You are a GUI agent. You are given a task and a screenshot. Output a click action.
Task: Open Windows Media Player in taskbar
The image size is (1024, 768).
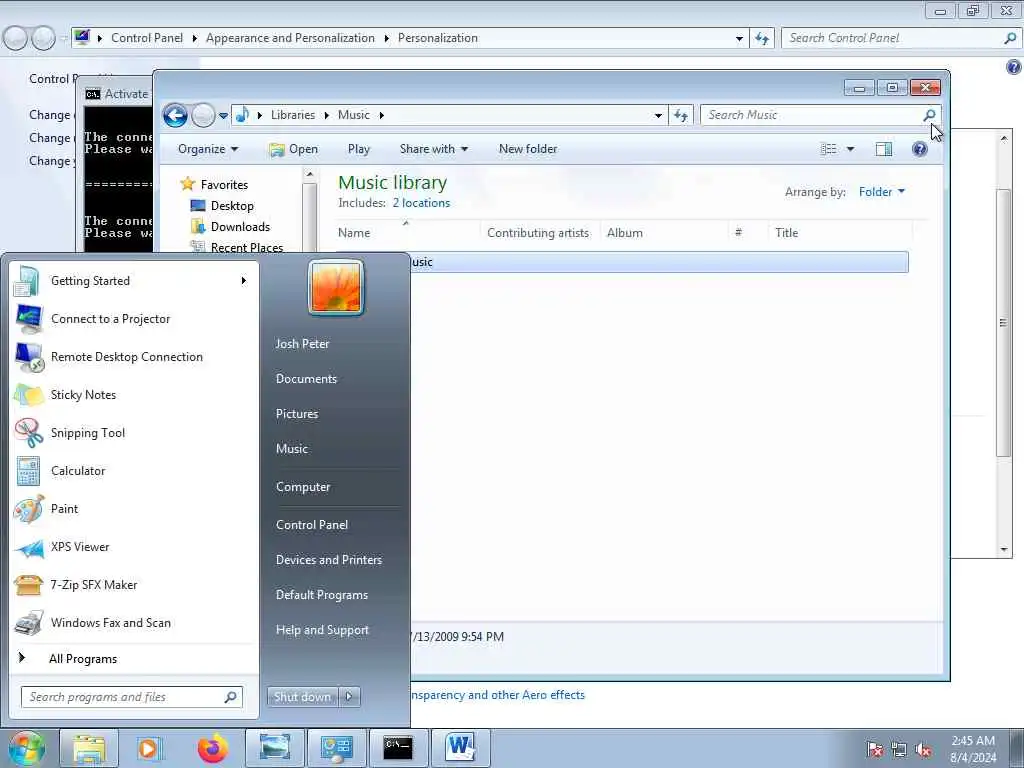[x=149, y=748]
